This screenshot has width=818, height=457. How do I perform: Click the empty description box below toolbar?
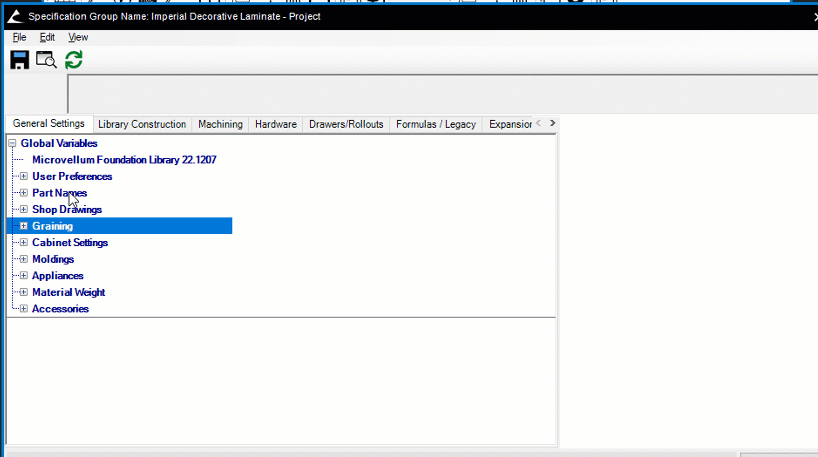coord(440,93)
